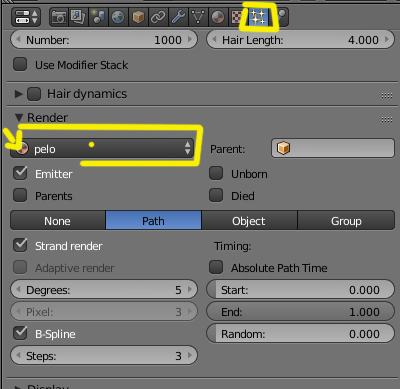Click the Parent object field
The width and height of the screenshot is (400, 389).
click(x=333, y=148)
